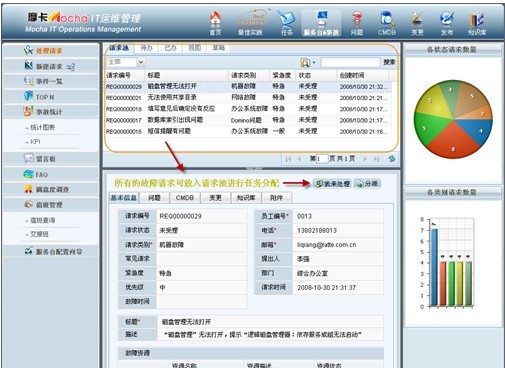This screenshot has width=505, height=368.
Task: Switch to the 视图 tab
Action: pos(195,48)
